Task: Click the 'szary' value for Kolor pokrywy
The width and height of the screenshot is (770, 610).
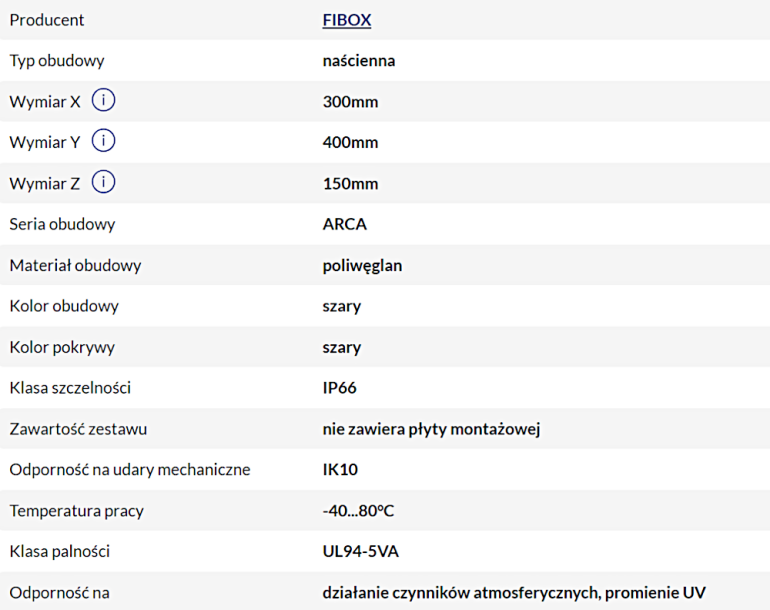Action: click(342, 348)
